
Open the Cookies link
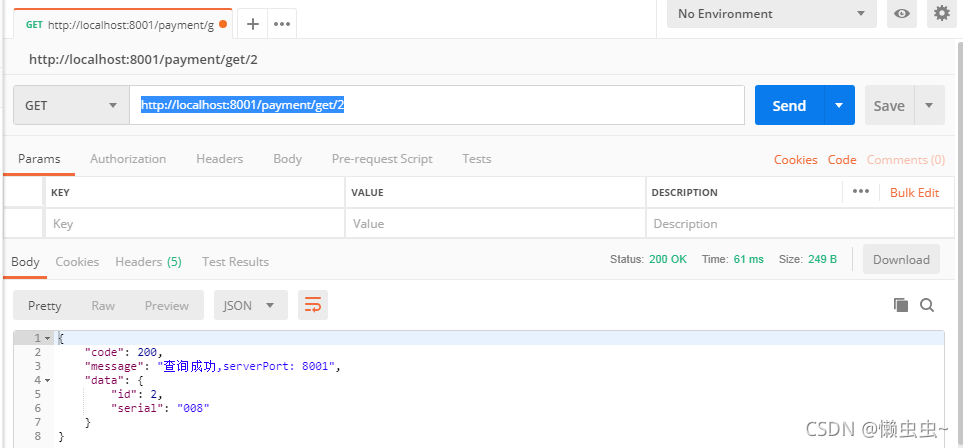point(795,160)
